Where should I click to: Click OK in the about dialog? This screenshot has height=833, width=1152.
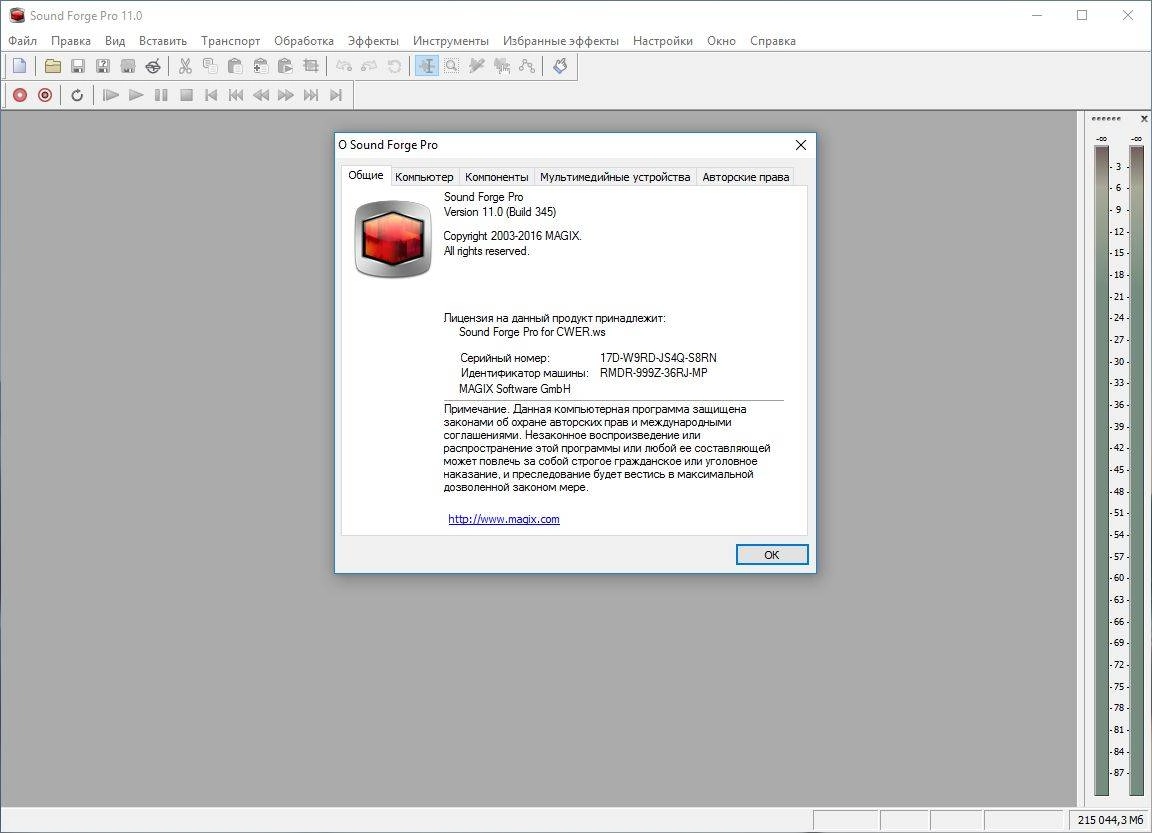click(x=772, y=555)
